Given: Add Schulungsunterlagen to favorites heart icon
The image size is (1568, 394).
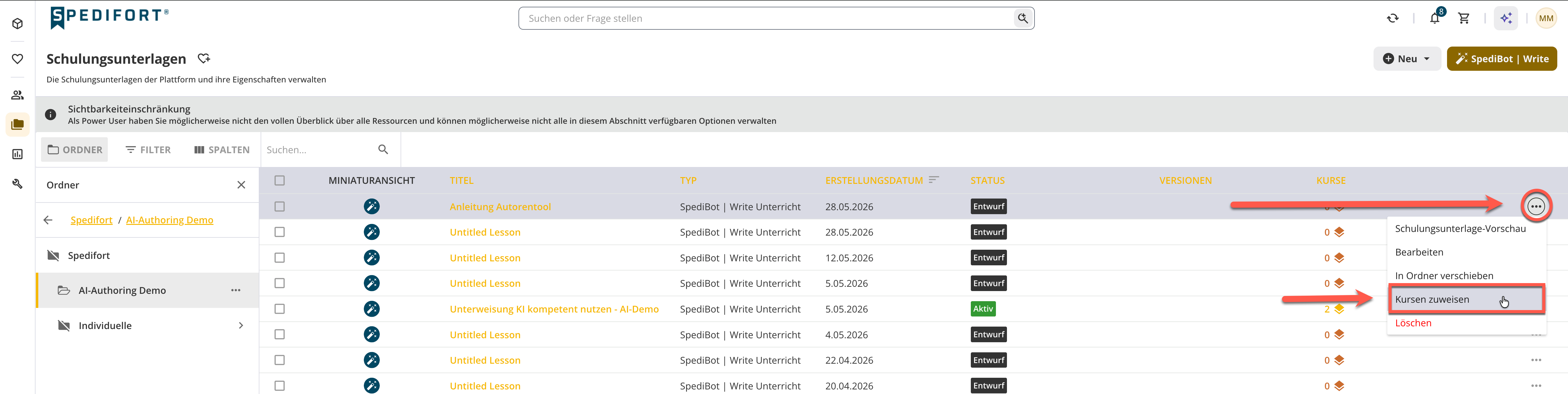Looking at the screenshot, I should click(x=204, y=59).
